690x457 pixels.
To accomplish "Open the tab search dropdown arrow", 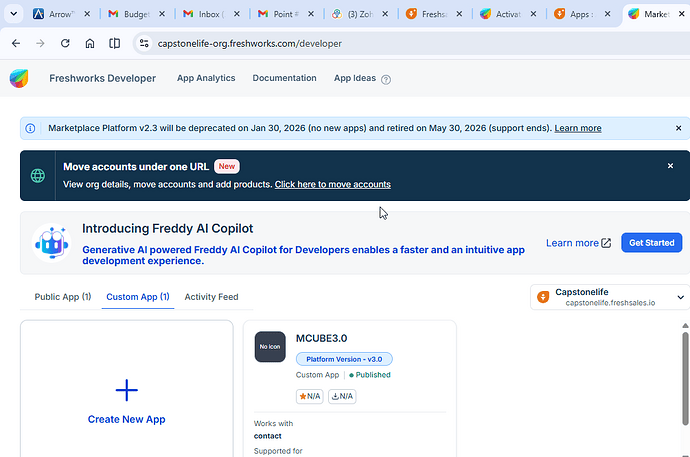I will (x=14, y=14).
